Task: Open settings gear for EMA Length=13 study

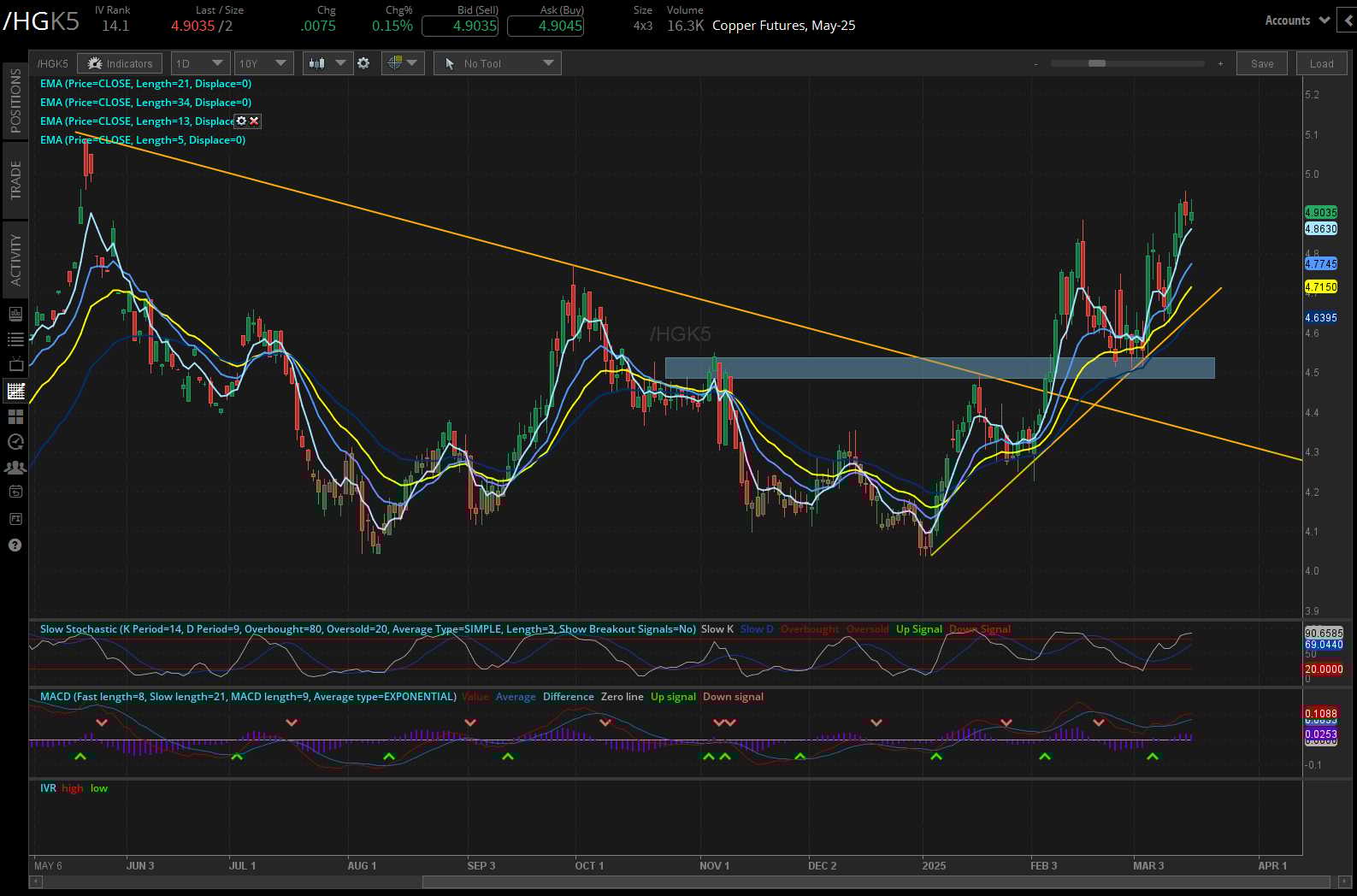Action: click(x=241, y=121)
